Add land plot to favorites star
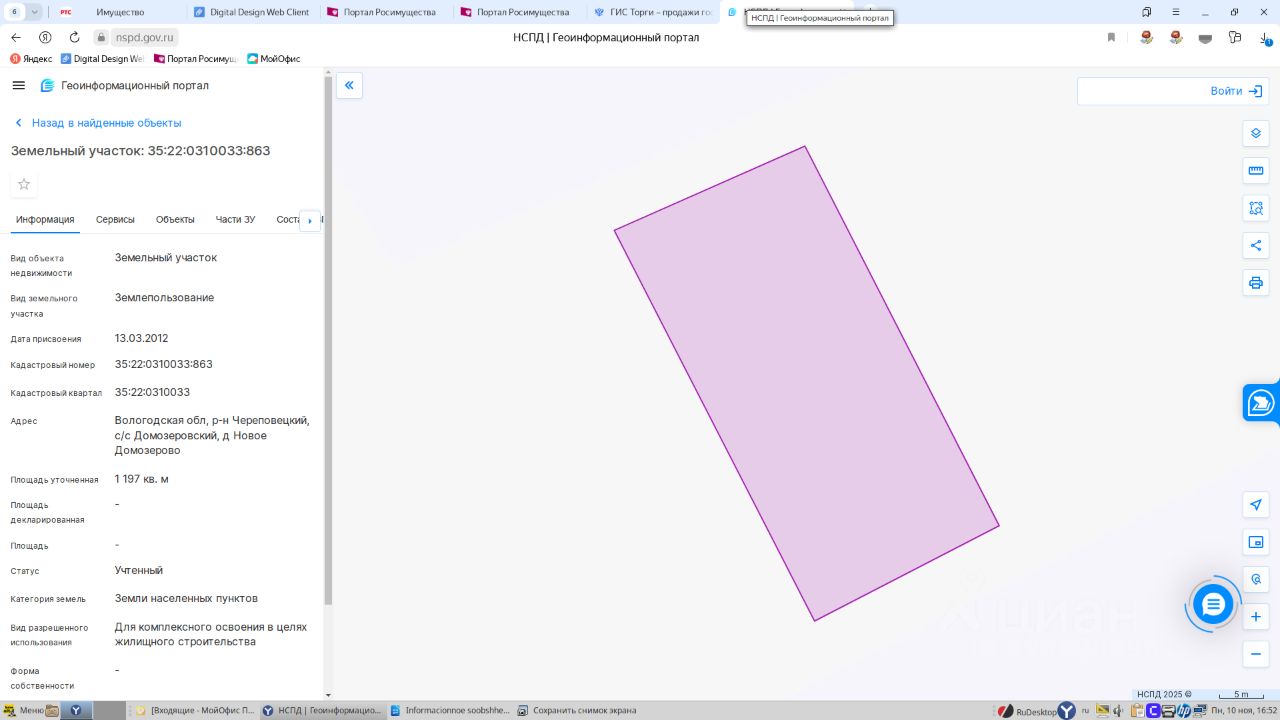Image resolution: width=1280 pixels, height=720 pixels. 24,184
